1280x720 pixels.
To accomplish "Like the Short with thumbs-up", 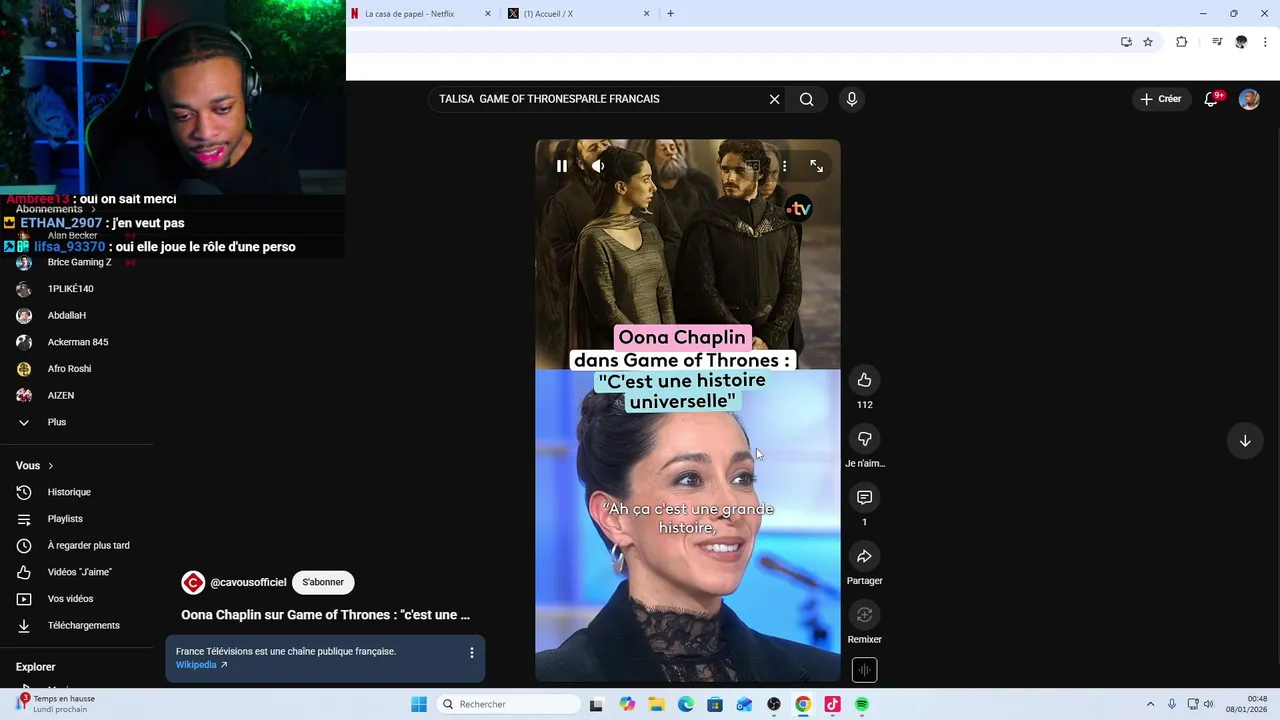I will (864, 380).
